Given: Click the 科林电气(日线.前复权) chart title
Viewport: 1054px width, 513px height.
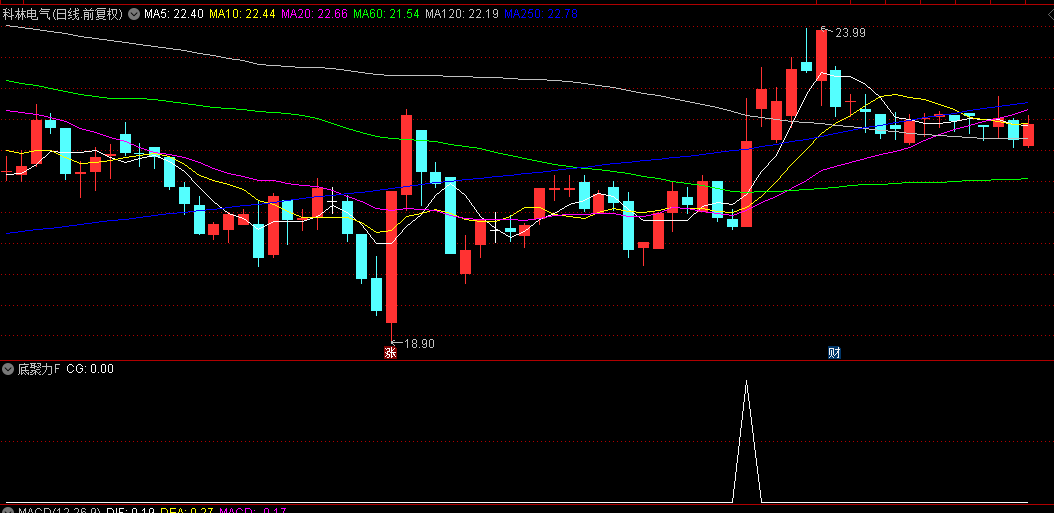Looking at the screenshot, I should (63, 13).
